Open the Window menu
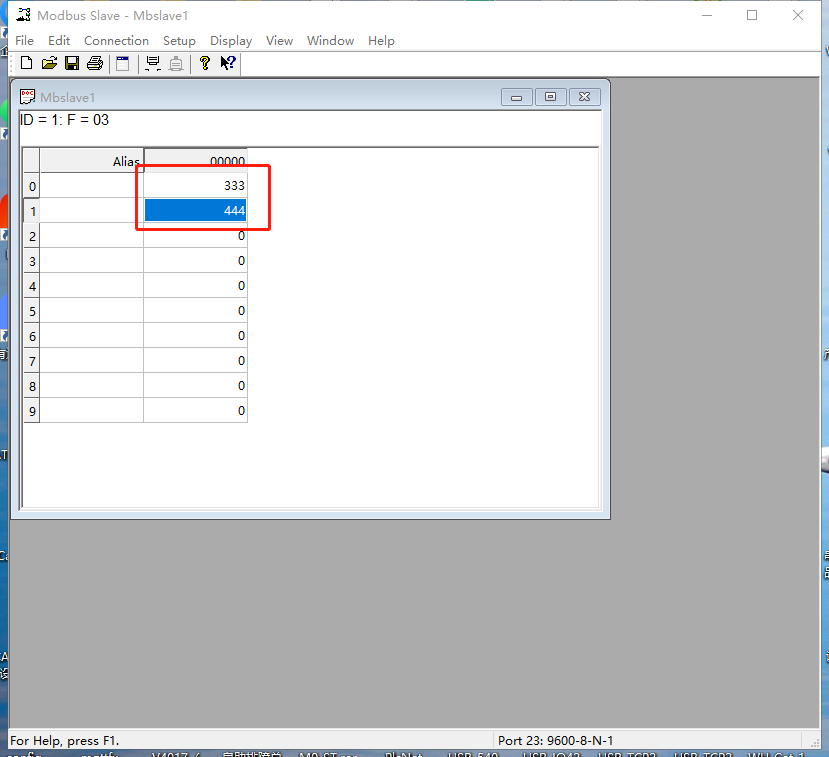 tap(330, 41)
